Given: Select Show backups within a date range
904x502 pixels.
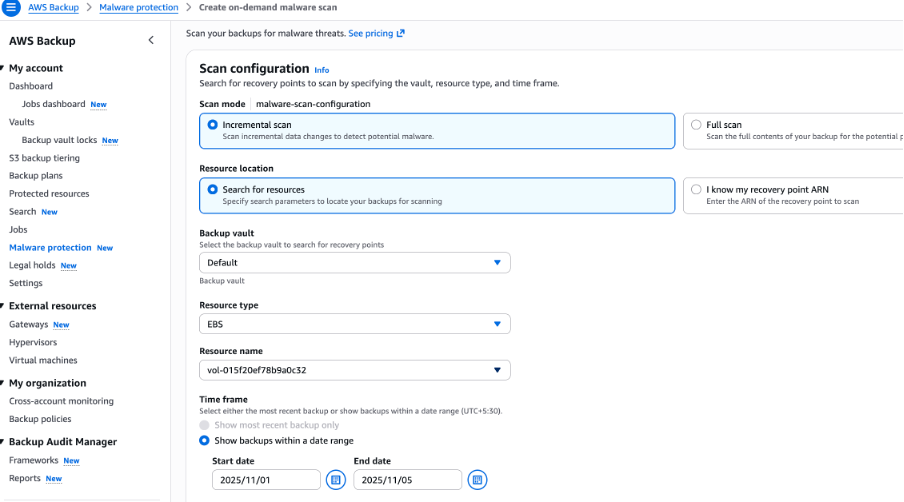Looking at the screenshot, I should [x=204, y=441].
